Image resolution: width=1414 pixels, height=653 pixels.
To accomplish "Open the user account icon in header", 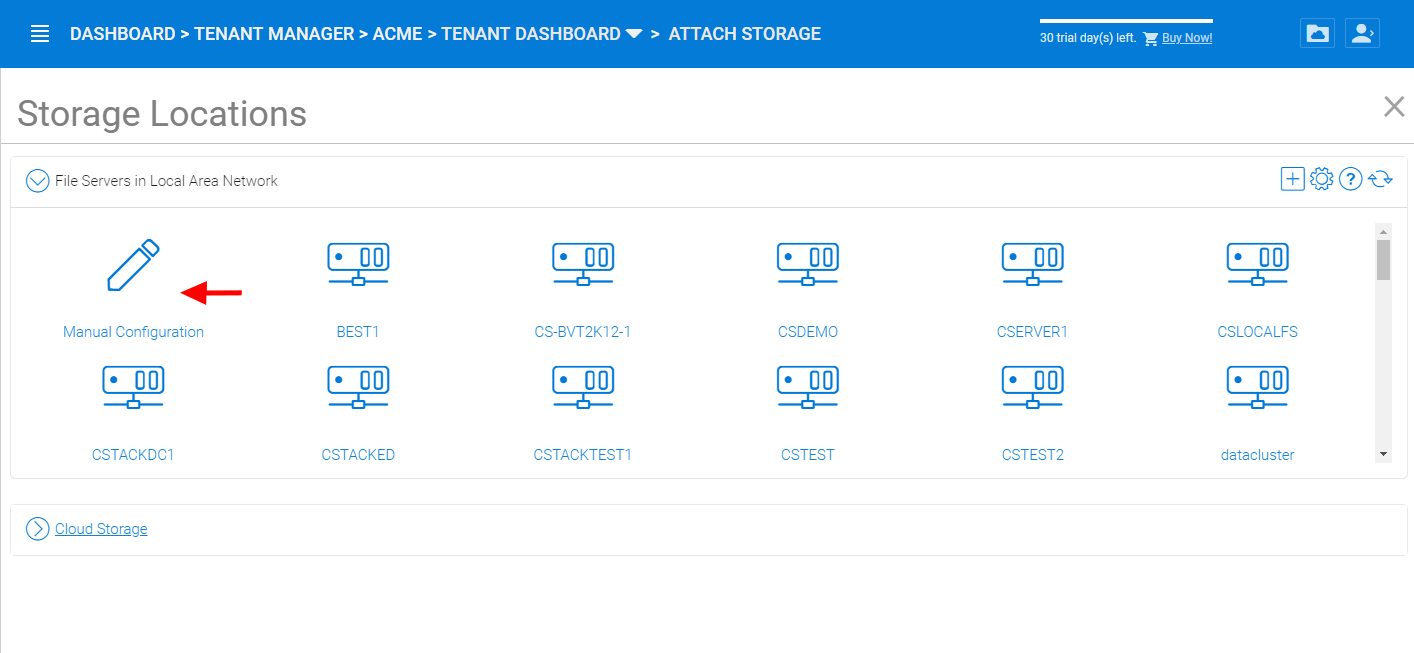I will [x=1361, y=33].
